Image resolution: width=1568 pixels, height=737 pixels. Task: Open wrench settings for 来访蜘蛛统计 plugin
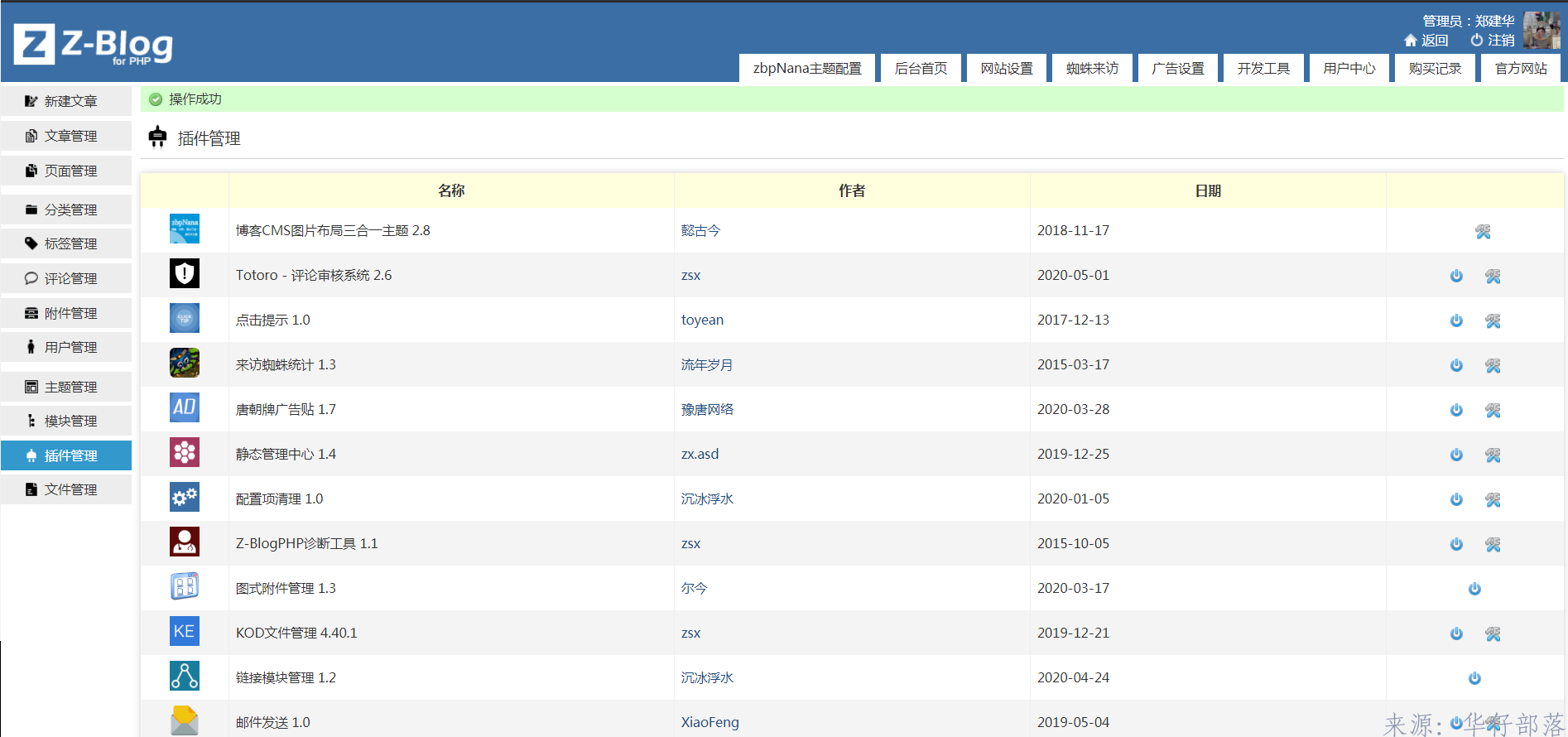(x=1493, y=366)
